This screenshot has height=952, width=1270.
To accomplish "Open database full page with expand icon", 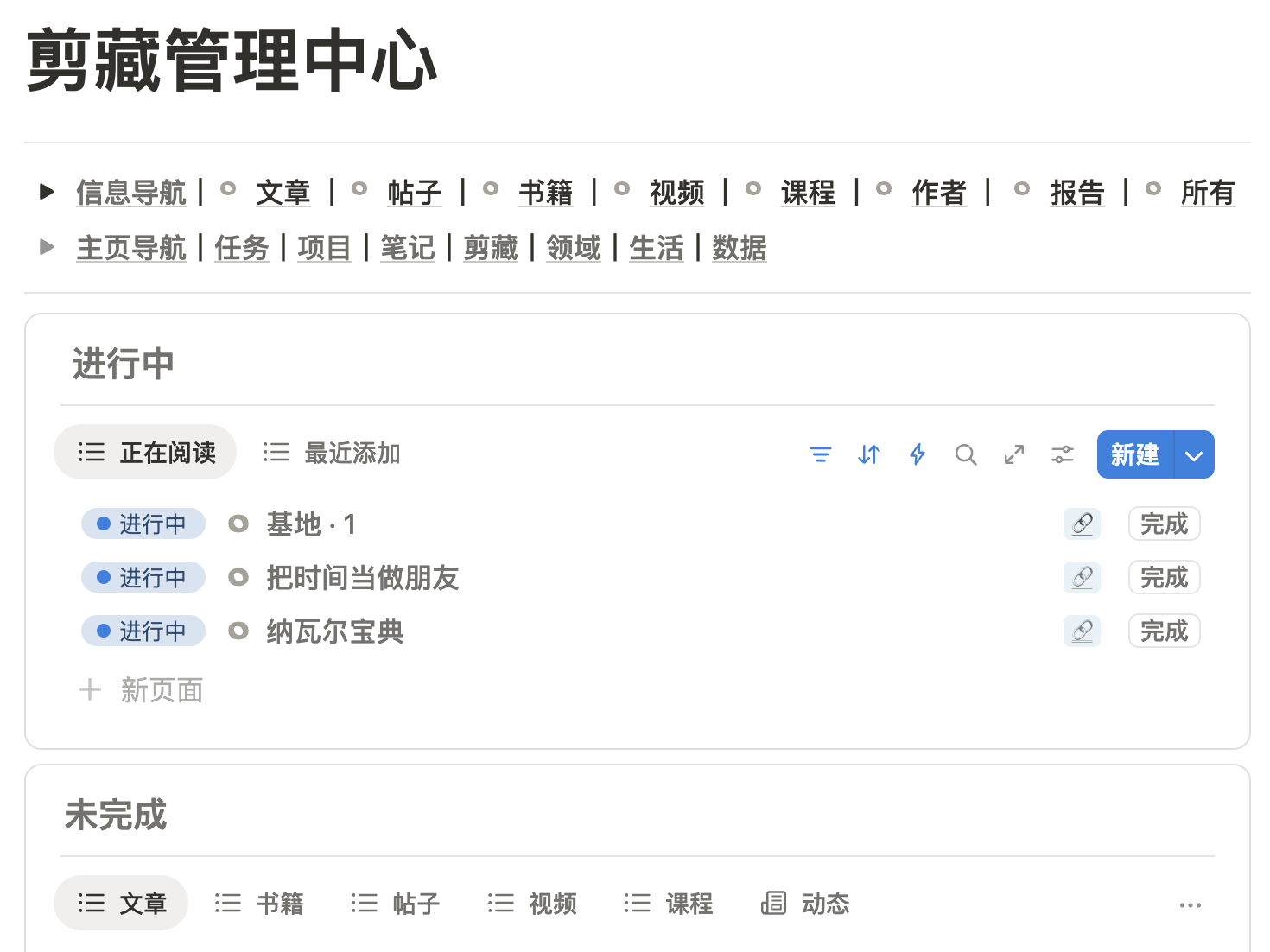I will coord(1014,454).
